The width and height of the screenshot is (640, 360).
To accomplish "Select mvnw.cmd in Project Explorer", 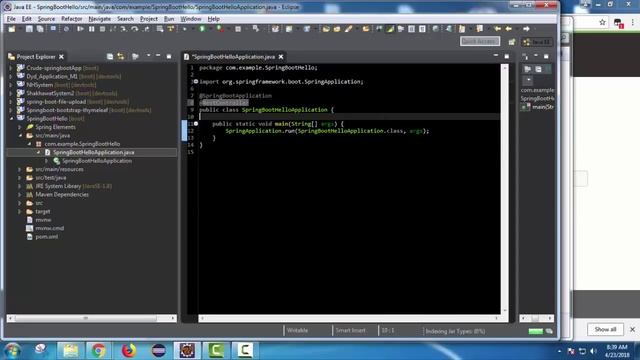I will coord(49,228).
